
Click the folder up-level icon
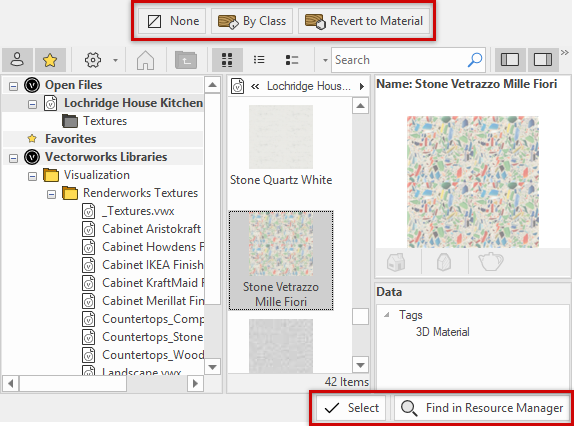click(186, 60)
